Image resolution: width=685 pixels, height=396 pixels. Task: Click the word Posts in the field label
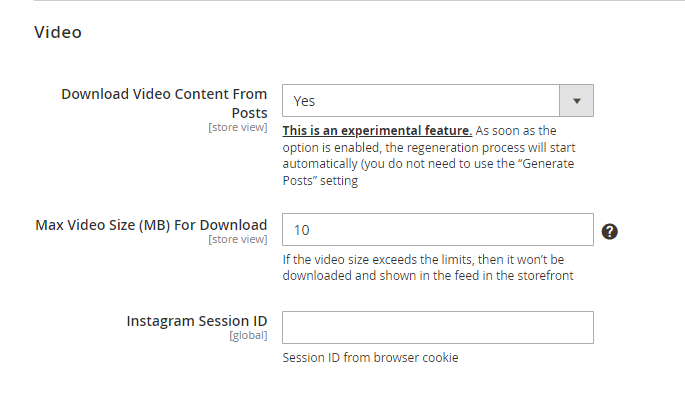coord(249,113)
